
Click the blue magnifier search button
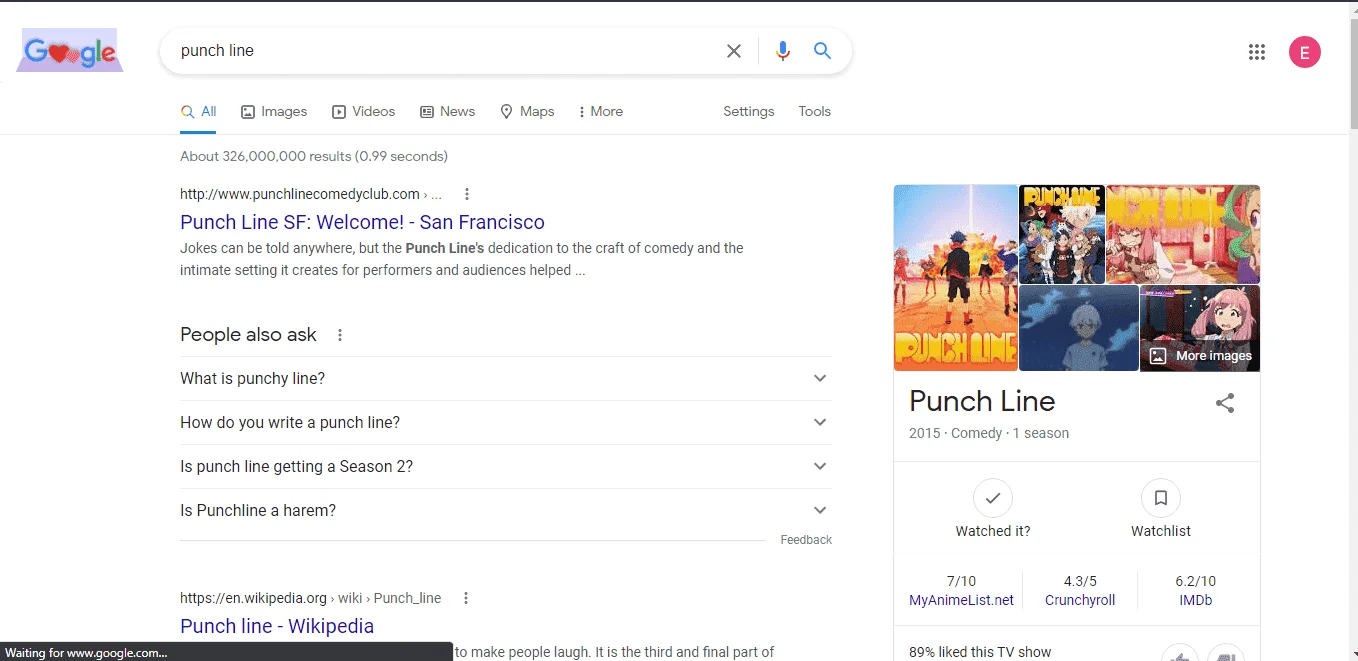(822, 51)
